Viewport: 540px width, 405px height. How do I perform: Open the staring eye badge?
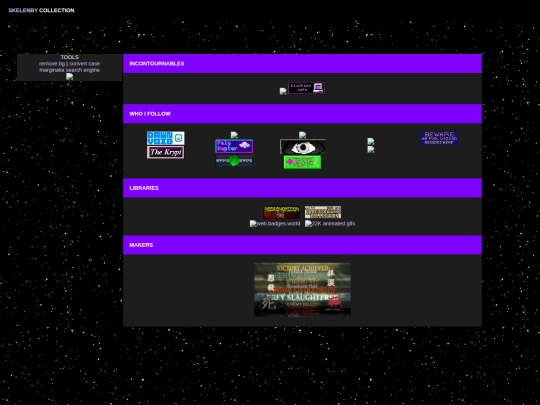(302, 147)
